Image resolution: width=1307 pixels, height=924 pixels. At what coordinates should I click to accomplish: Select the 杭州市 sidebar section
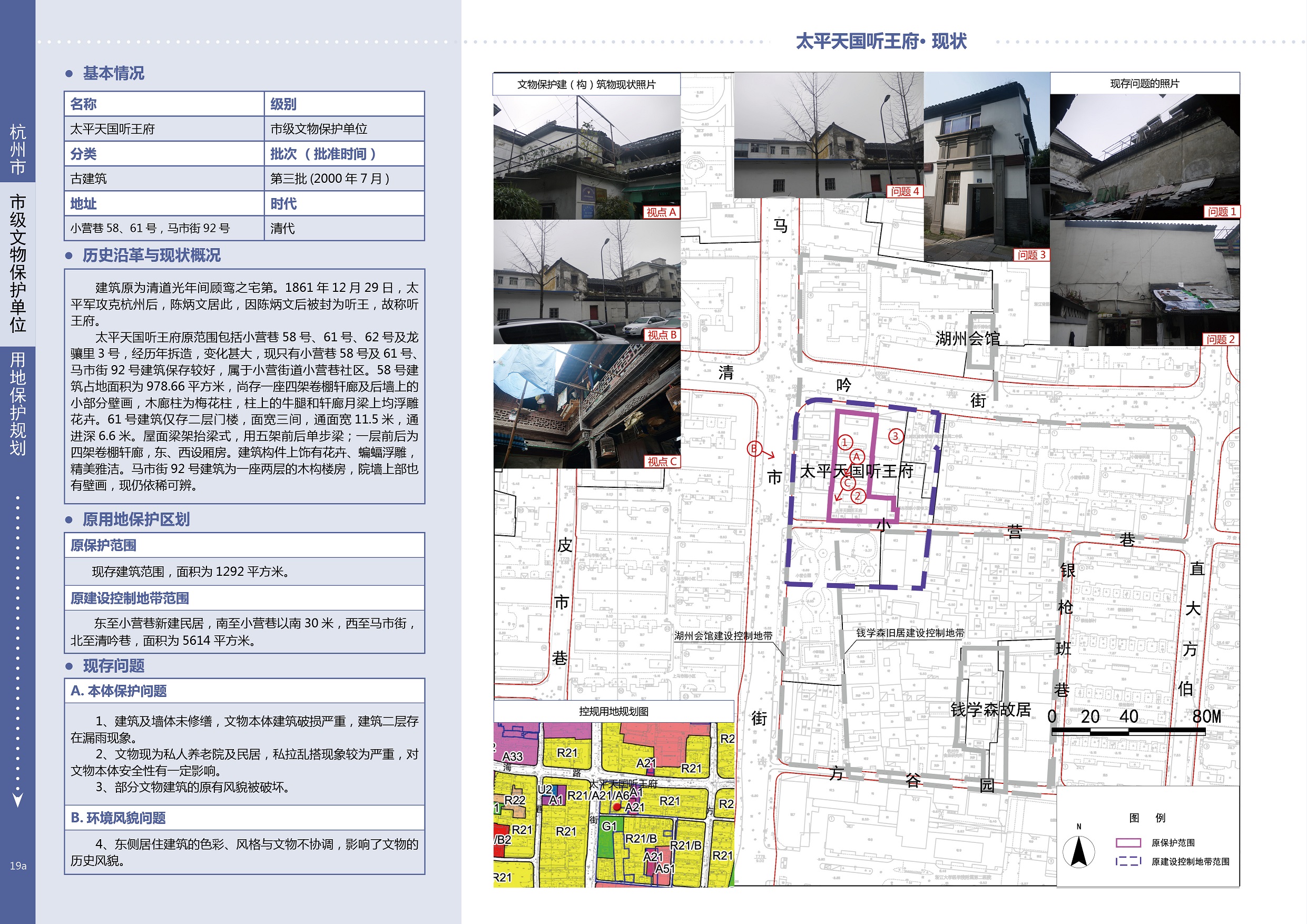(17, 149)
